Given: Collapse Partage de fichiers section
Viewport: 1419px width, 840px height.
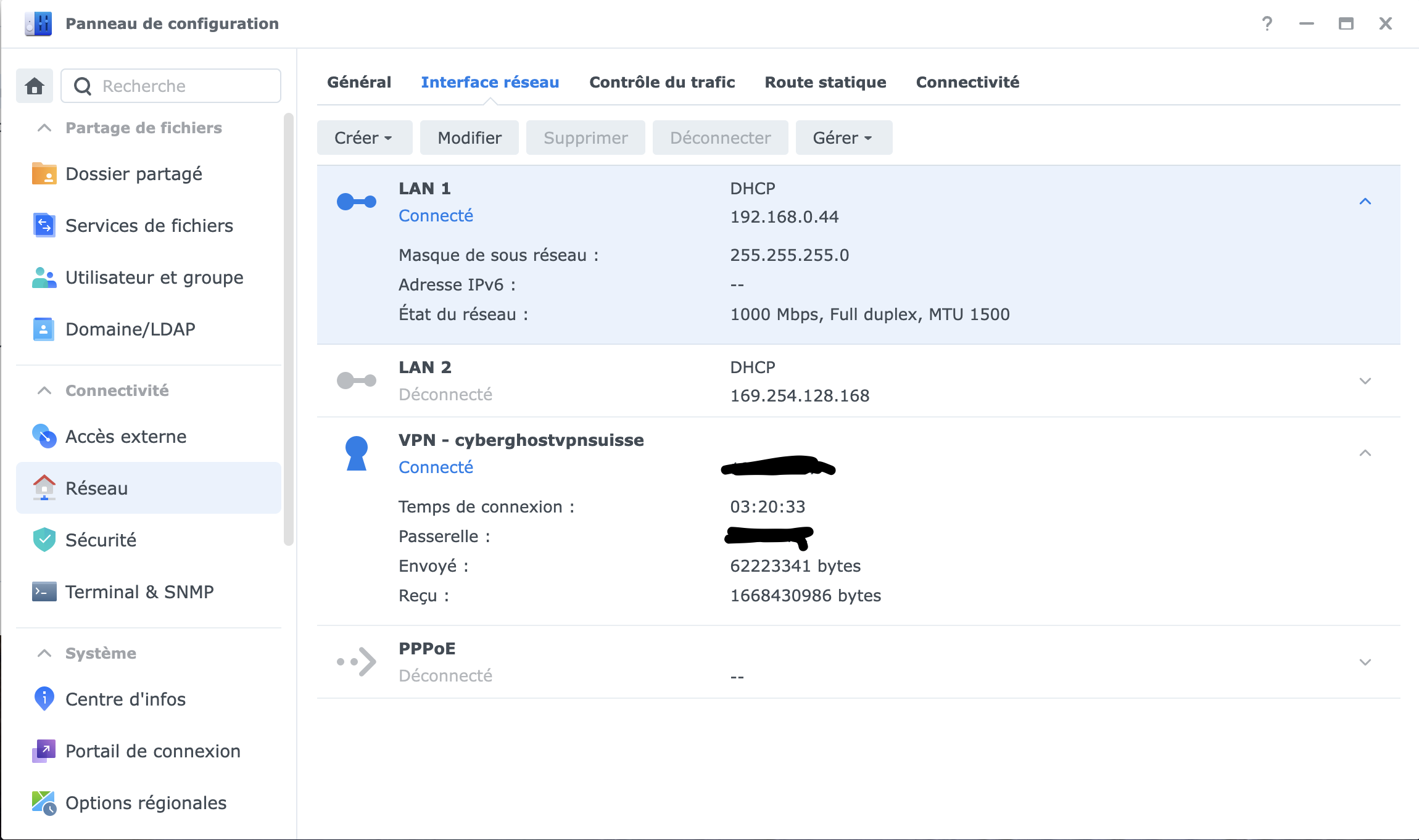Looking at the screenshot, I should click(44, 128).
